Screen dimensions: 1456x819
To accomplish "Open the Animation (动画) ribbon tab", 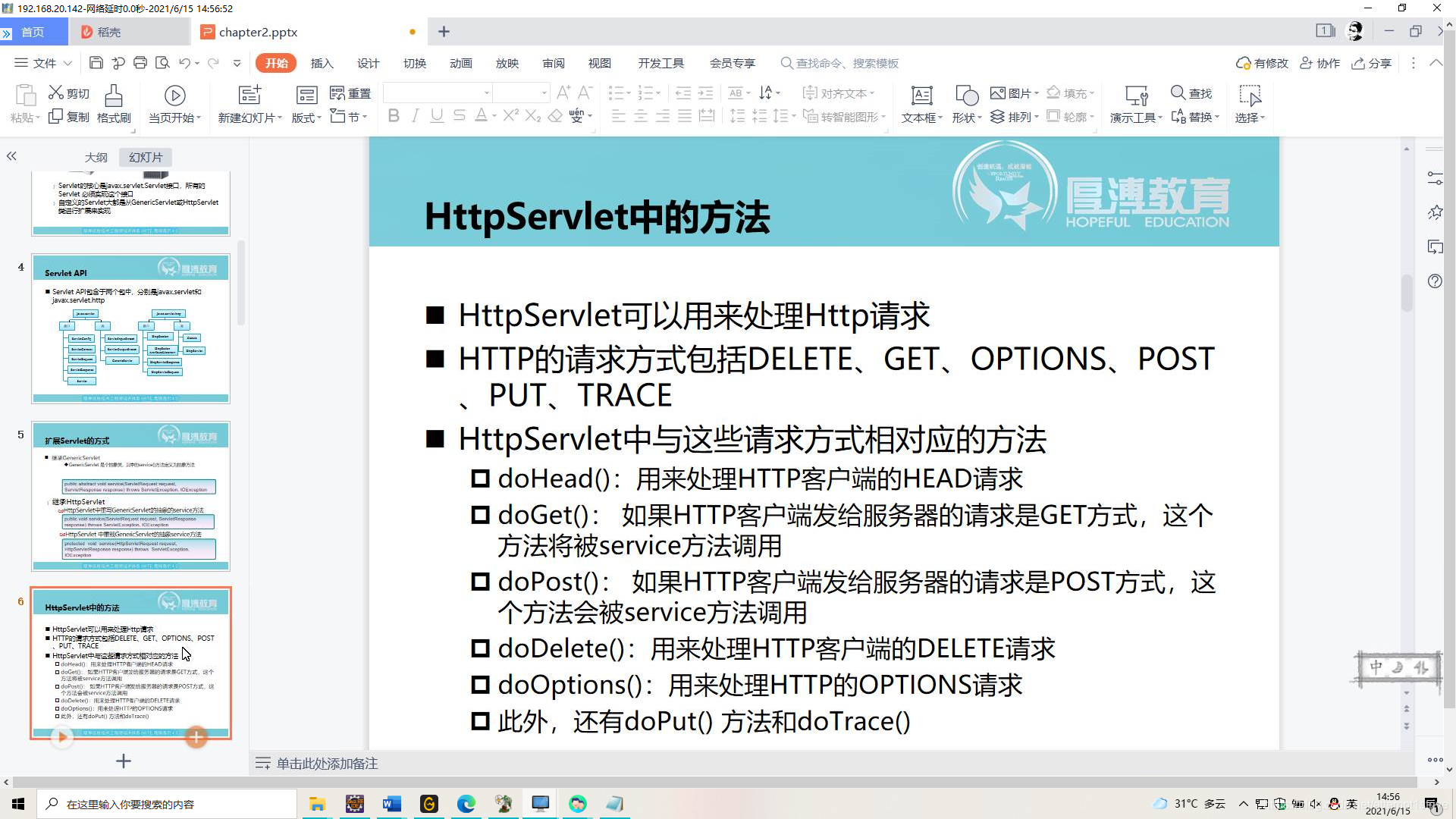I will coord(461,63).
